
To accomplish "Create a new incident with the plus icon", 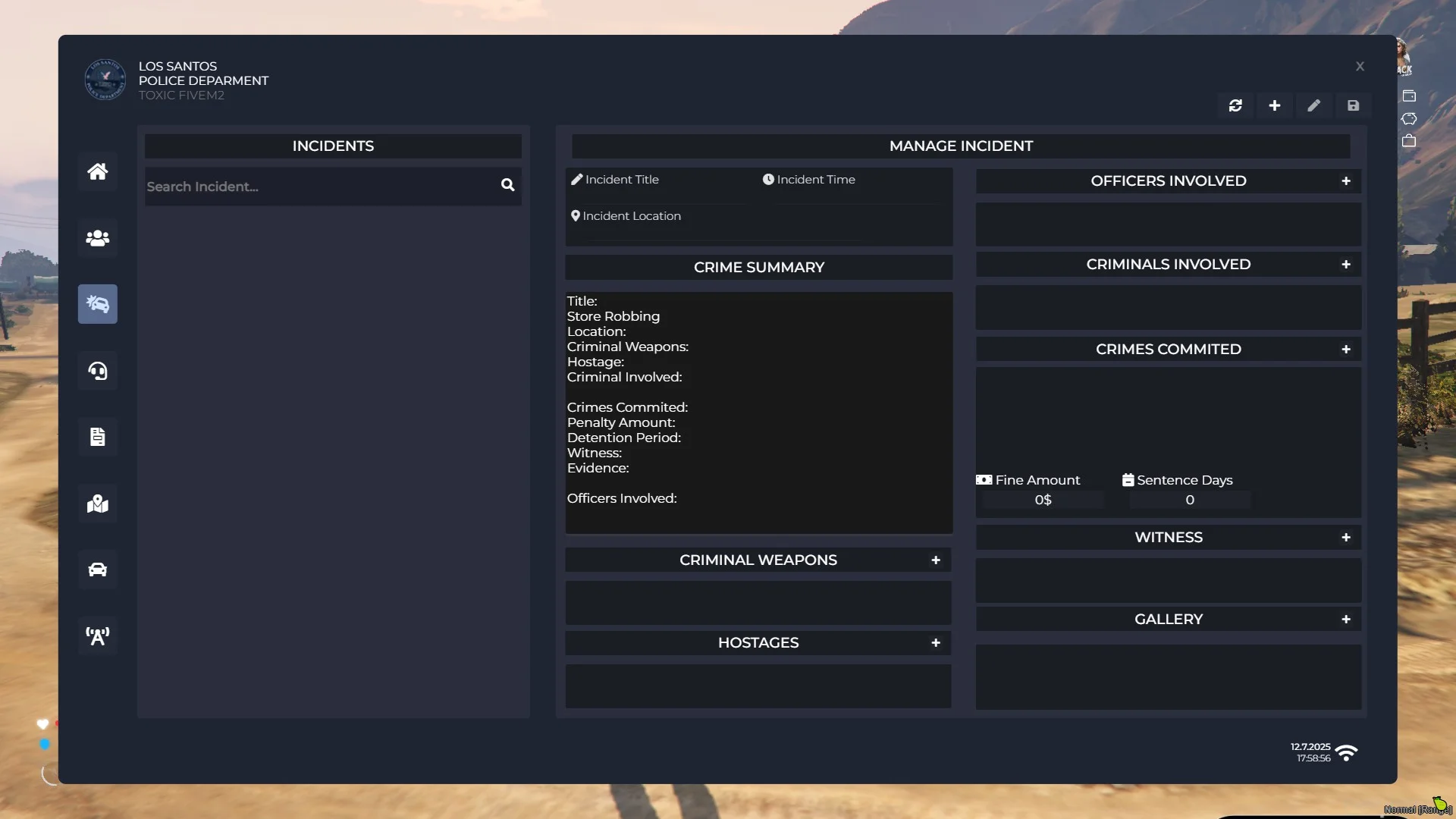I will (x=1275, y=105).
